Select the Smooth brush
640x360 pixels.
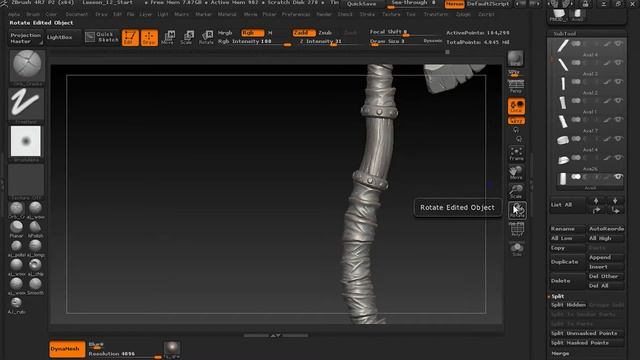pyautogui.click(x=36, y=286)
